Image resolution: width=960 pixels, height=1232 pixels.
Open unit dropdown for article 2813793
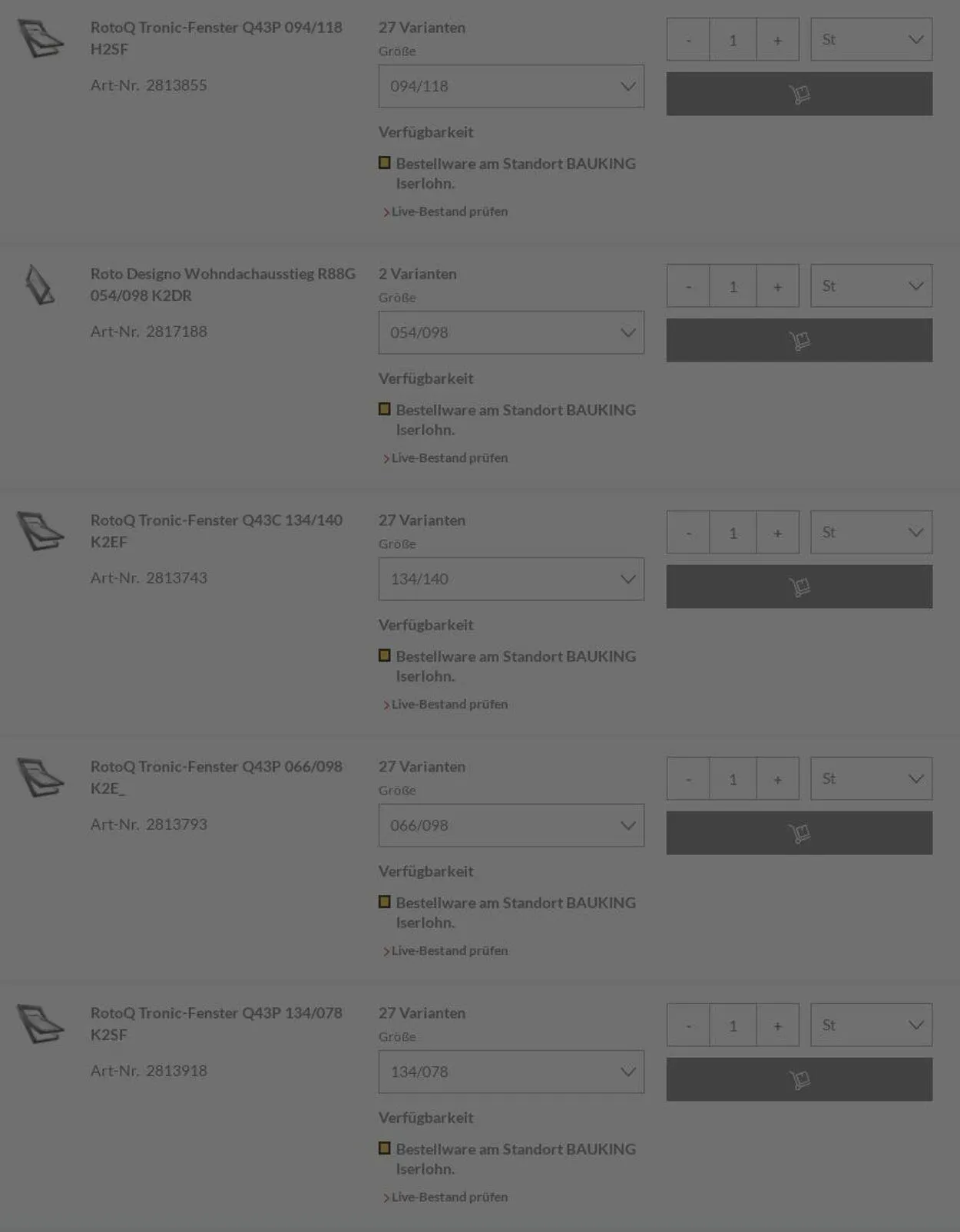tap(871, 779)
